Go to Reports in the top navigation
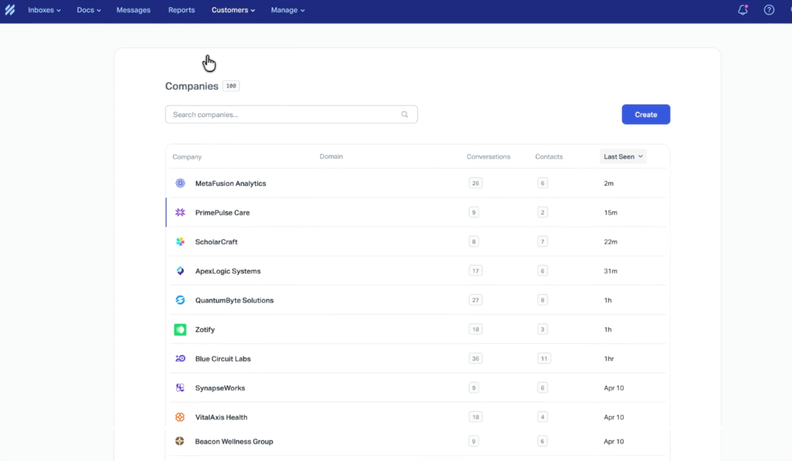The width and height of the screenshot is (792, 461). pyautogui.click(x=181, y=10)
